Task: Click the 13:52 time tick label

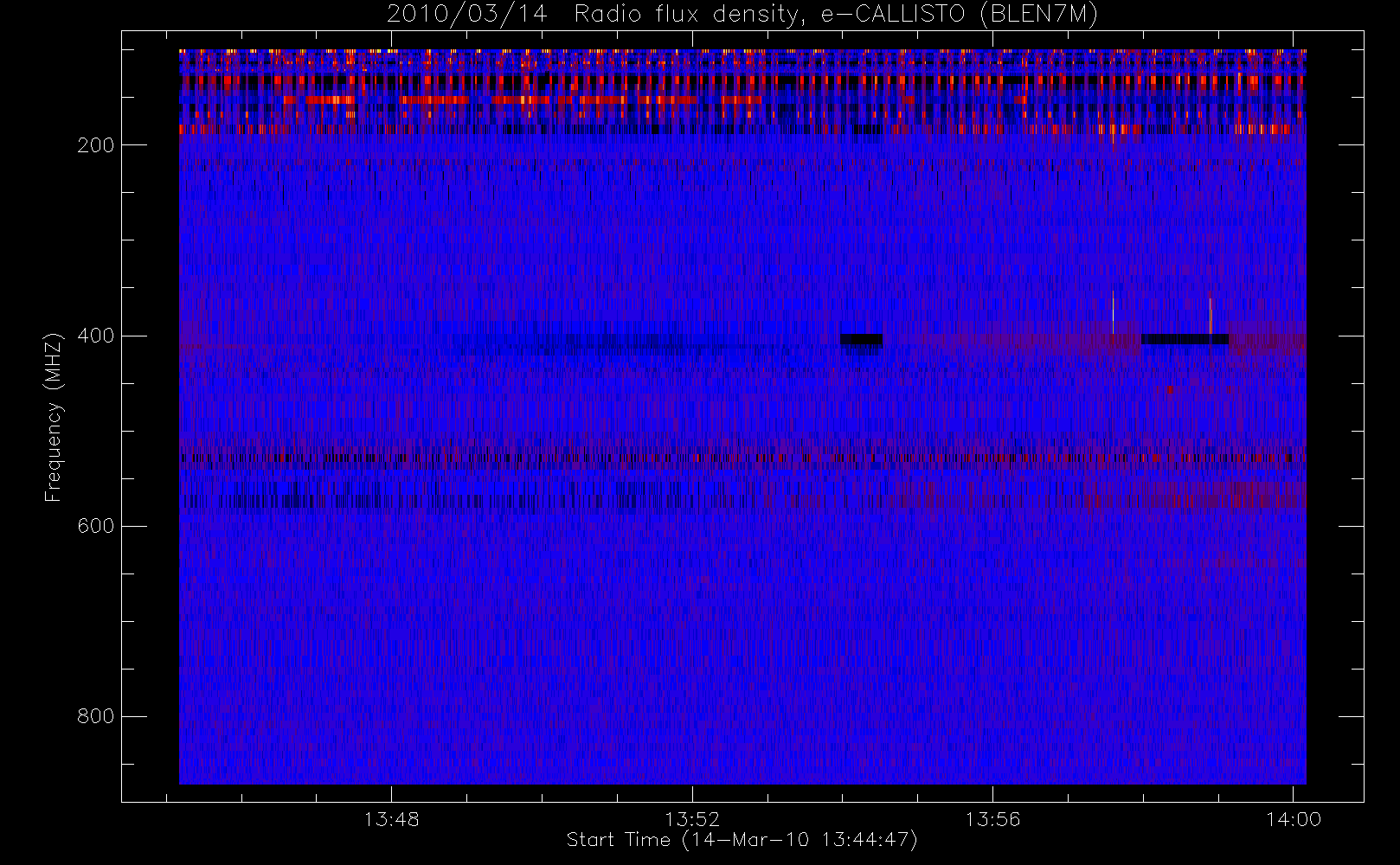Action: click(x=692, y=819)
